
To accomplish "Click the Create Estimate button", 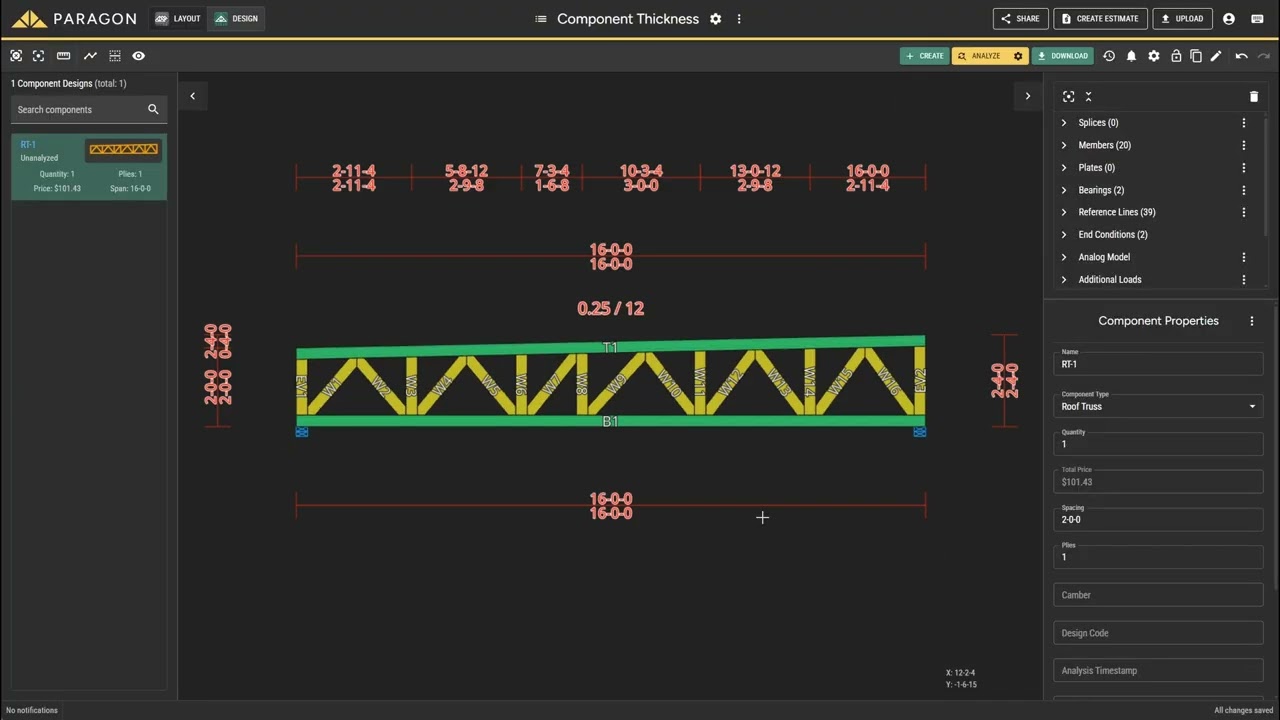I will point(1100,19).
